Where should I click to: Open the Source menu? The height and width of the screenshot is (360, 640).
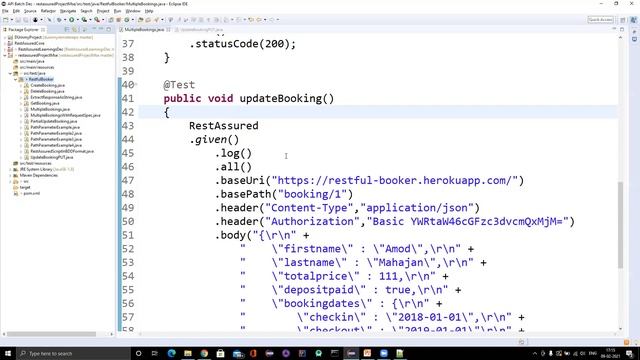[30, 11]
